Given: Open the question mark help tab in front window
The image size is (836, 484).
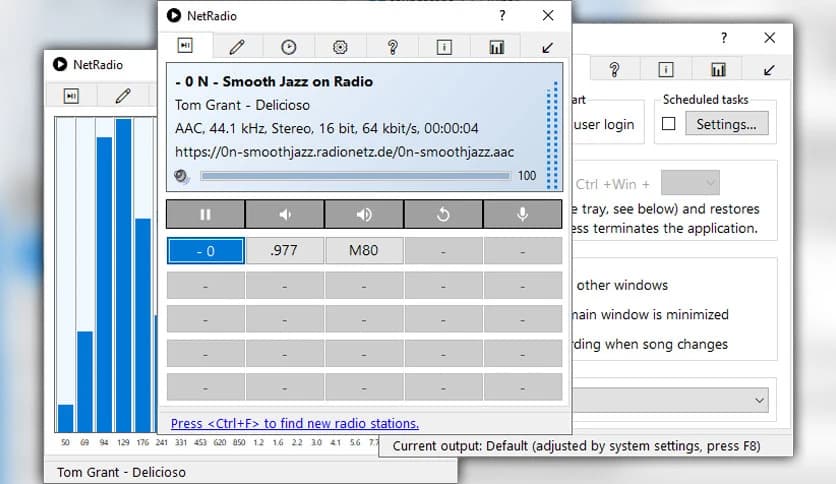Looking at the screenshot, I should [392, 47].
